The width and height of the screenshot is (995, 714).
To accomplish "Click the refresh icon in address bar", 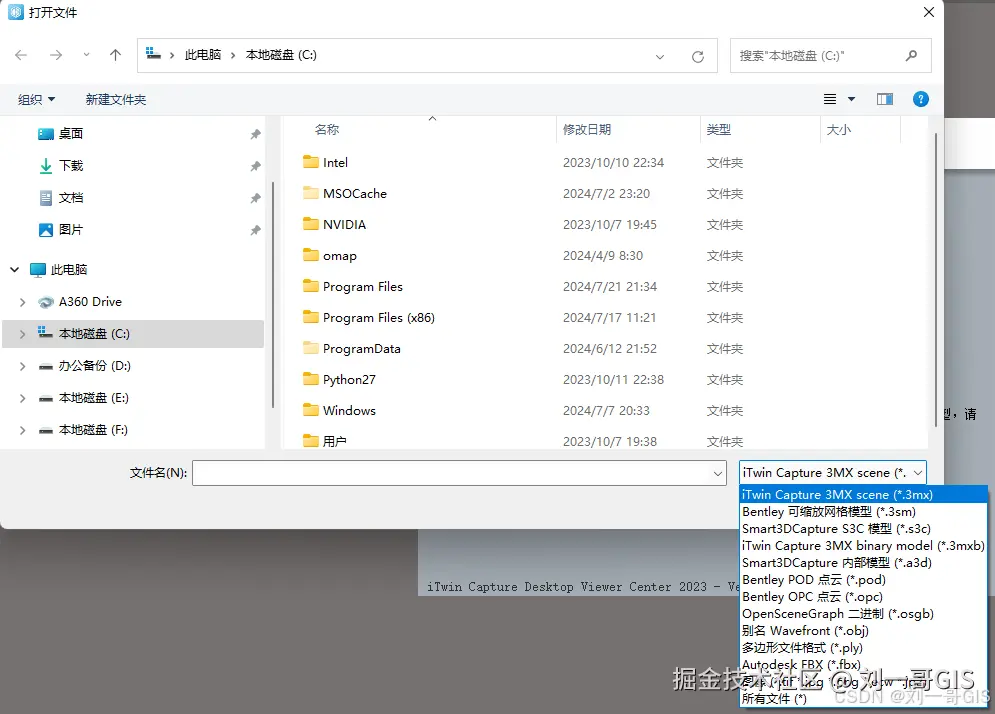I will coord(697,56).
